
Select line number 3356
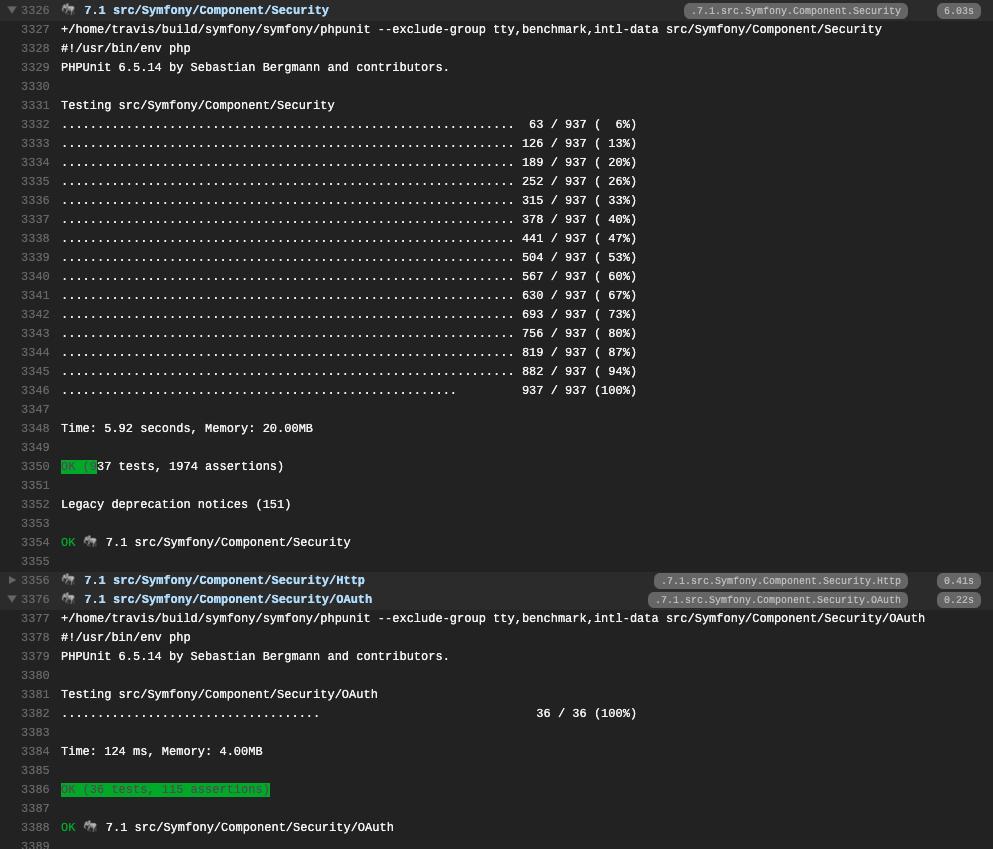pos(35,580)
